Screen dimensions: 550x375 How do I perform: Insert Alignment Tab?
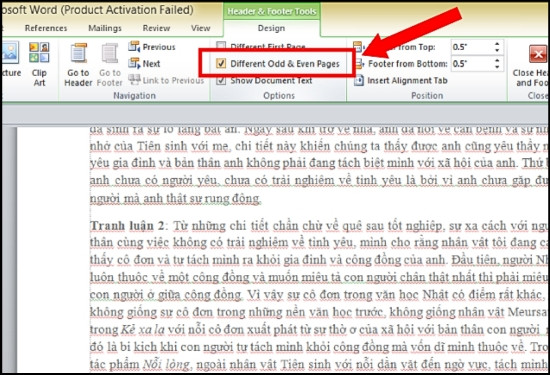400,80
